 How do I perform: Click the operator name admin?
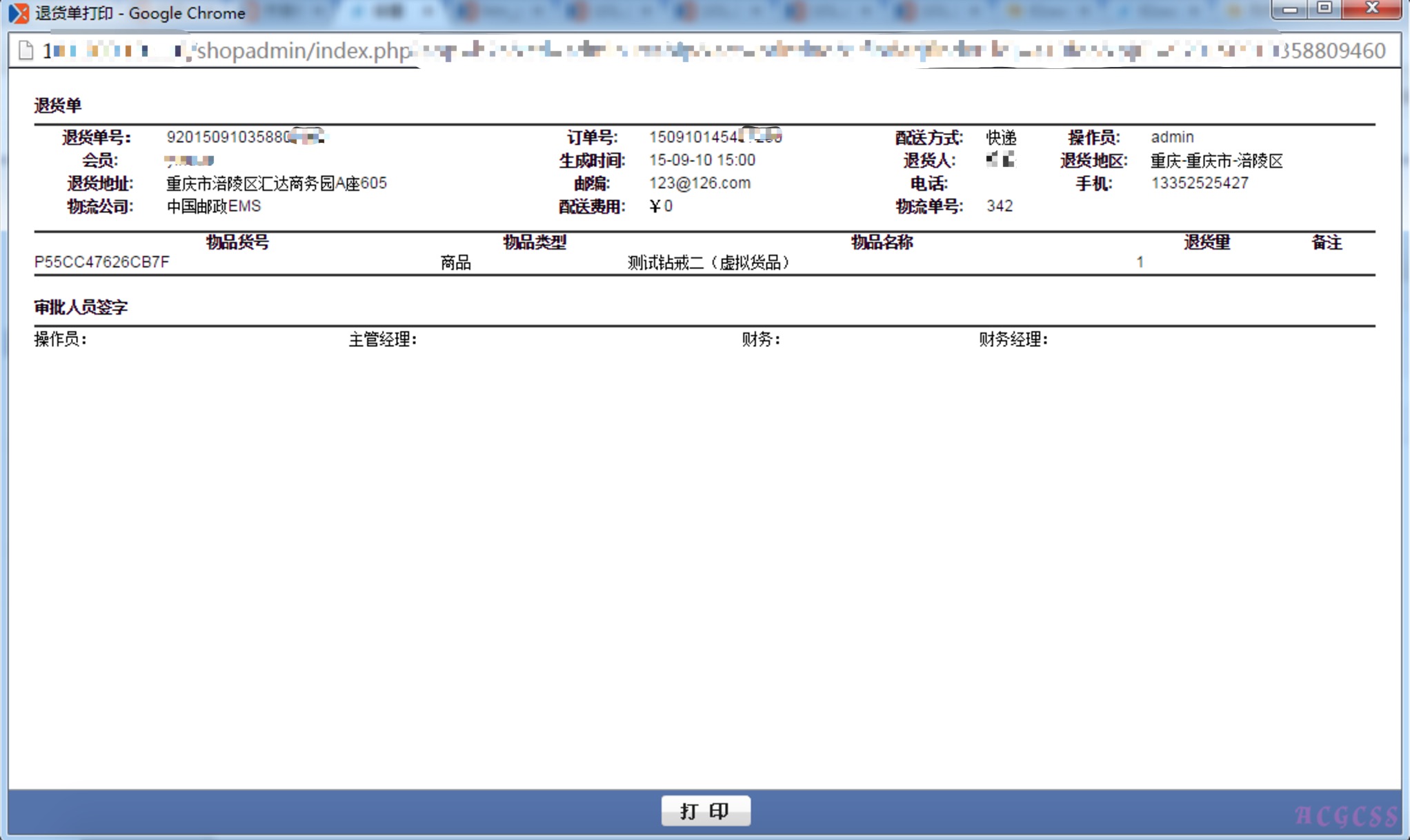(1172, 137)
